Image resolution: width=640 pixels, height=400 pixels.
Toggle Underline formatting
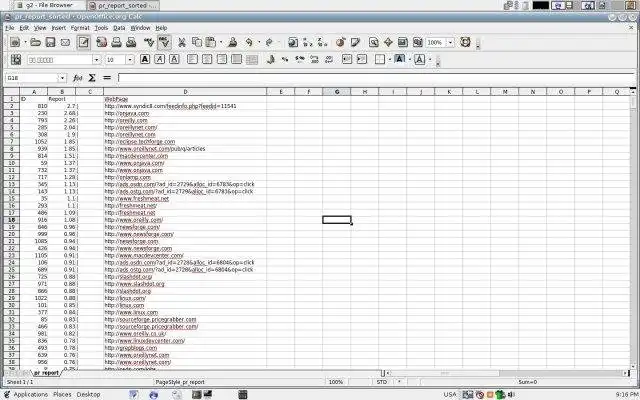[174, 60]
